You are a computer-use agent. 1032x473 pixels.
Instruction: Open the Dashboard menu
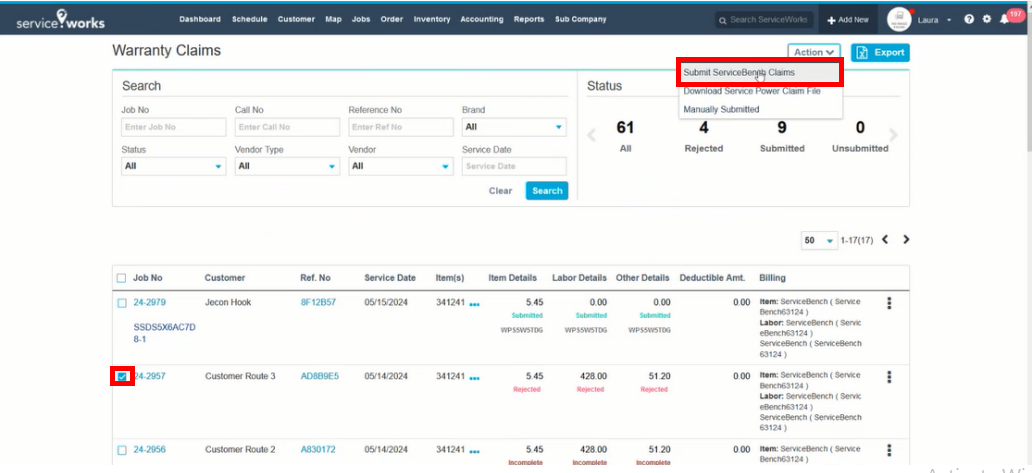pyautogui.click(x=200, y=20)
